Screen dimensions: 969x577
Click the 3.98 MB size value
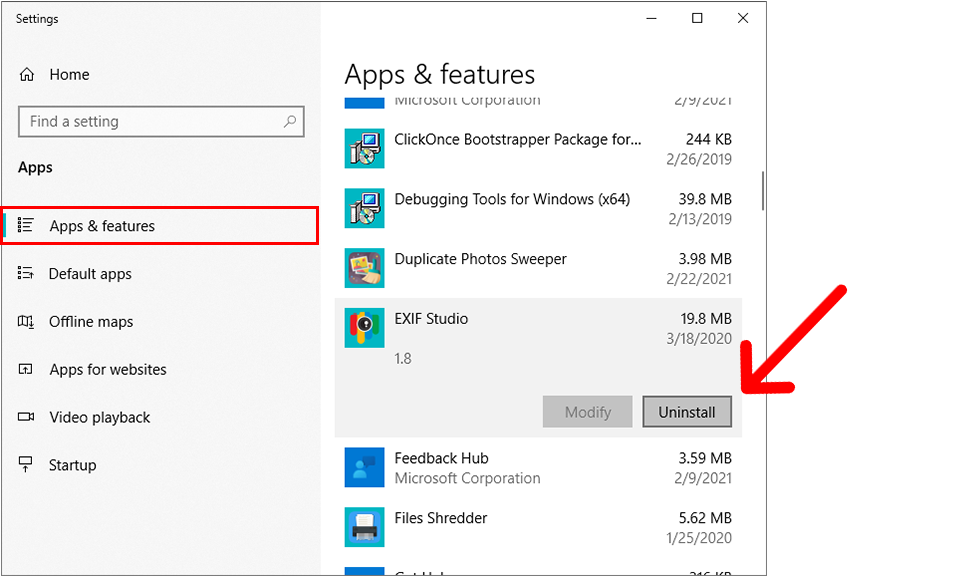coord(705,259)
